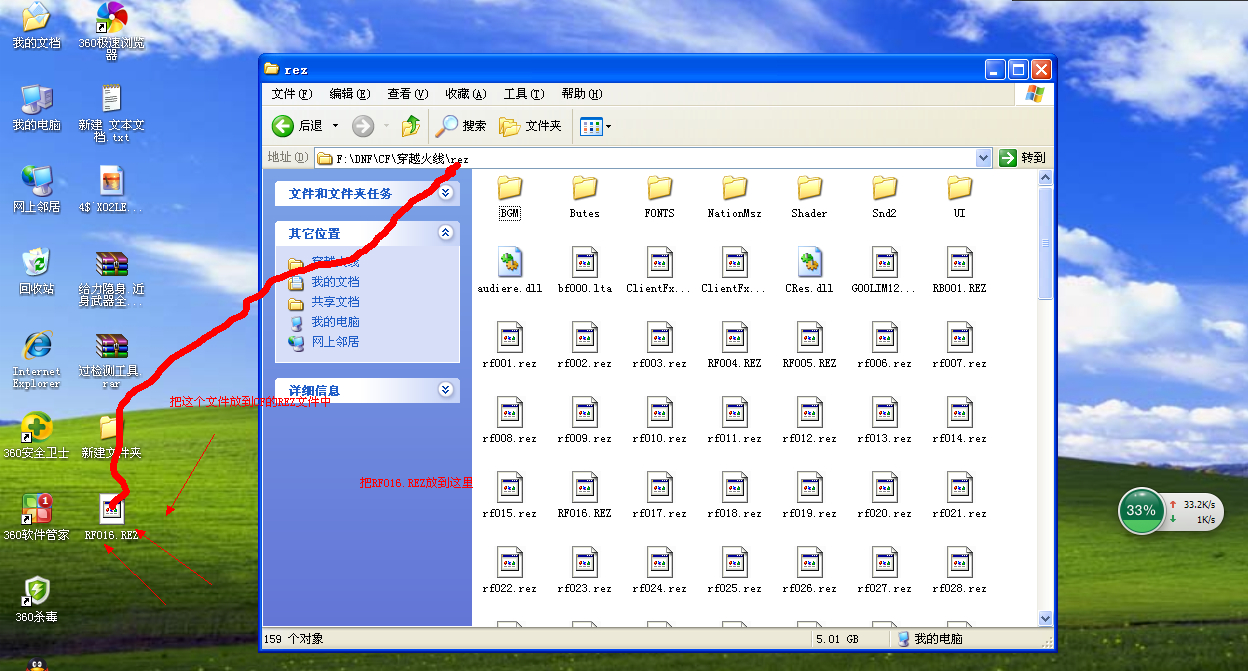Click the 转到 go button
This screenshot has height=671, width=1248.
[x=1022, y=157]
